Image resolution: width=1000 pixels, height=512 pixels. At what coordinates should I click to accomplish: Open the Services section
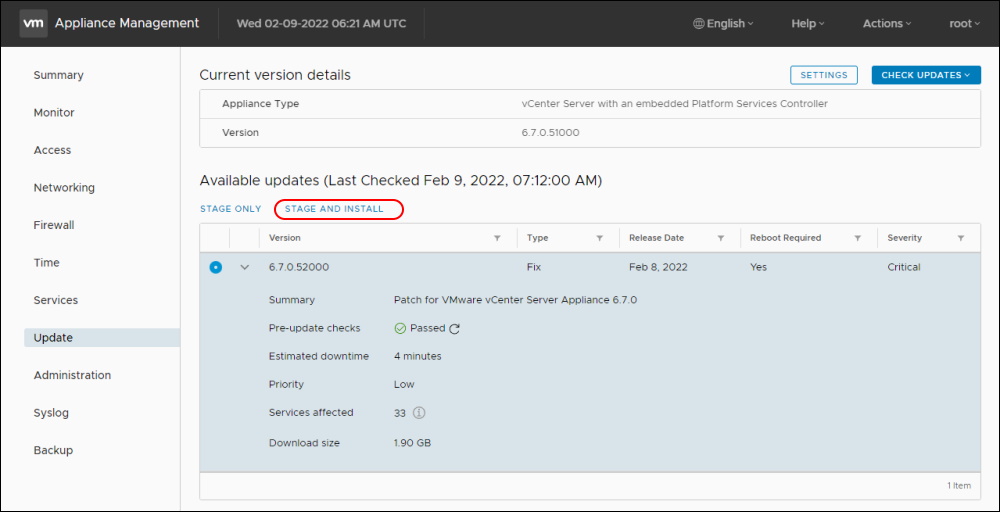point(56,300)
